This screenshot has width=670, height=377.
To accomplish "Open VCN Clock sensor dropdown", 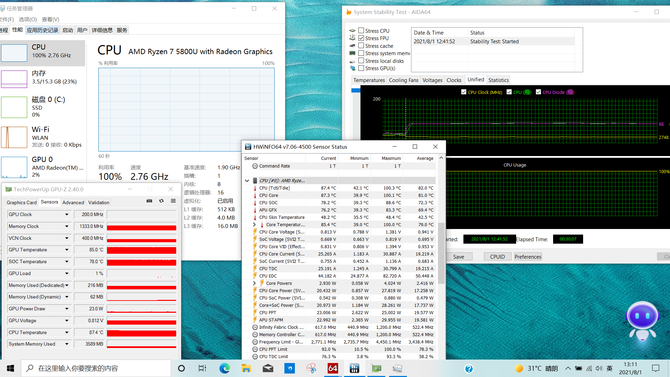I will (x=67, y=238).
